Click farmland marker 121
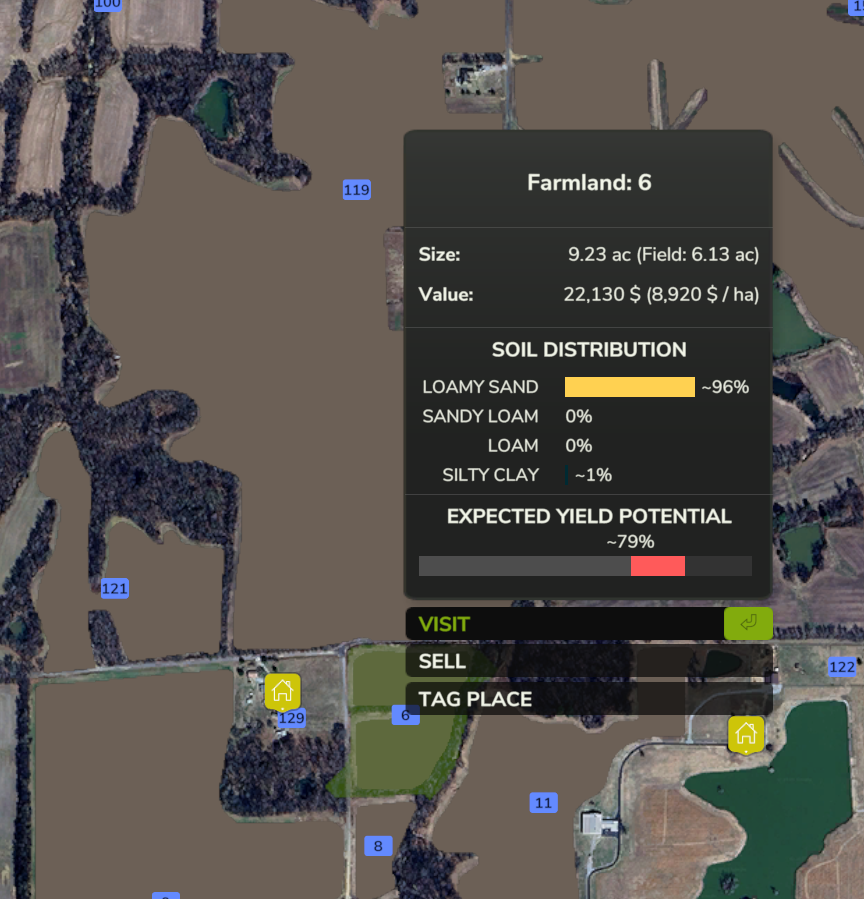The width and height of the screenshot is (864, 899). [115, 589]
